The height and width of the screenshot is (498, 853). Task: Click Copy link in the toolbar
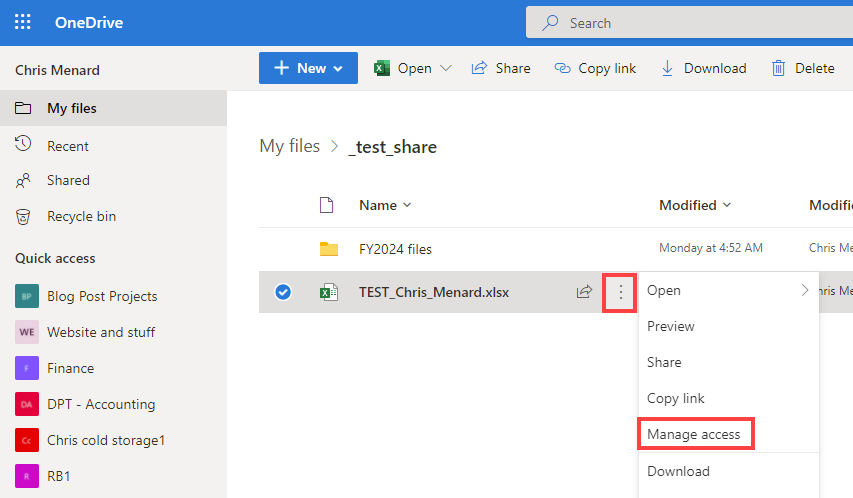(x=595, y=68)
